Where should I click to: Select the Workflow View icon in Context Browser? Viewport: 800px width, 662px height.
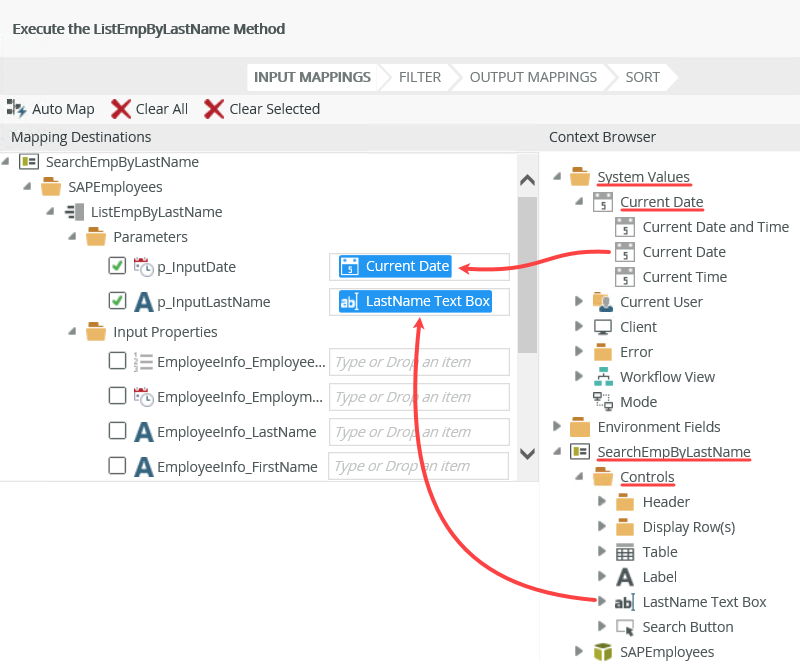(x=603, y=377)
